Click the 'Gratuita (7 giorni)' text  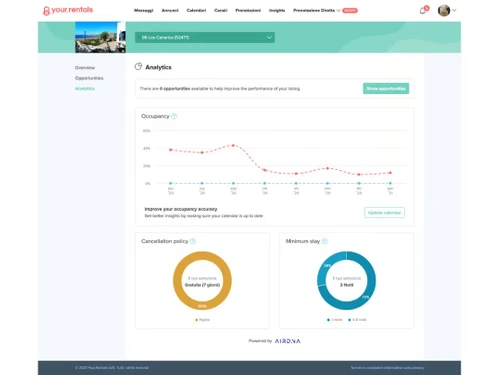202,285
